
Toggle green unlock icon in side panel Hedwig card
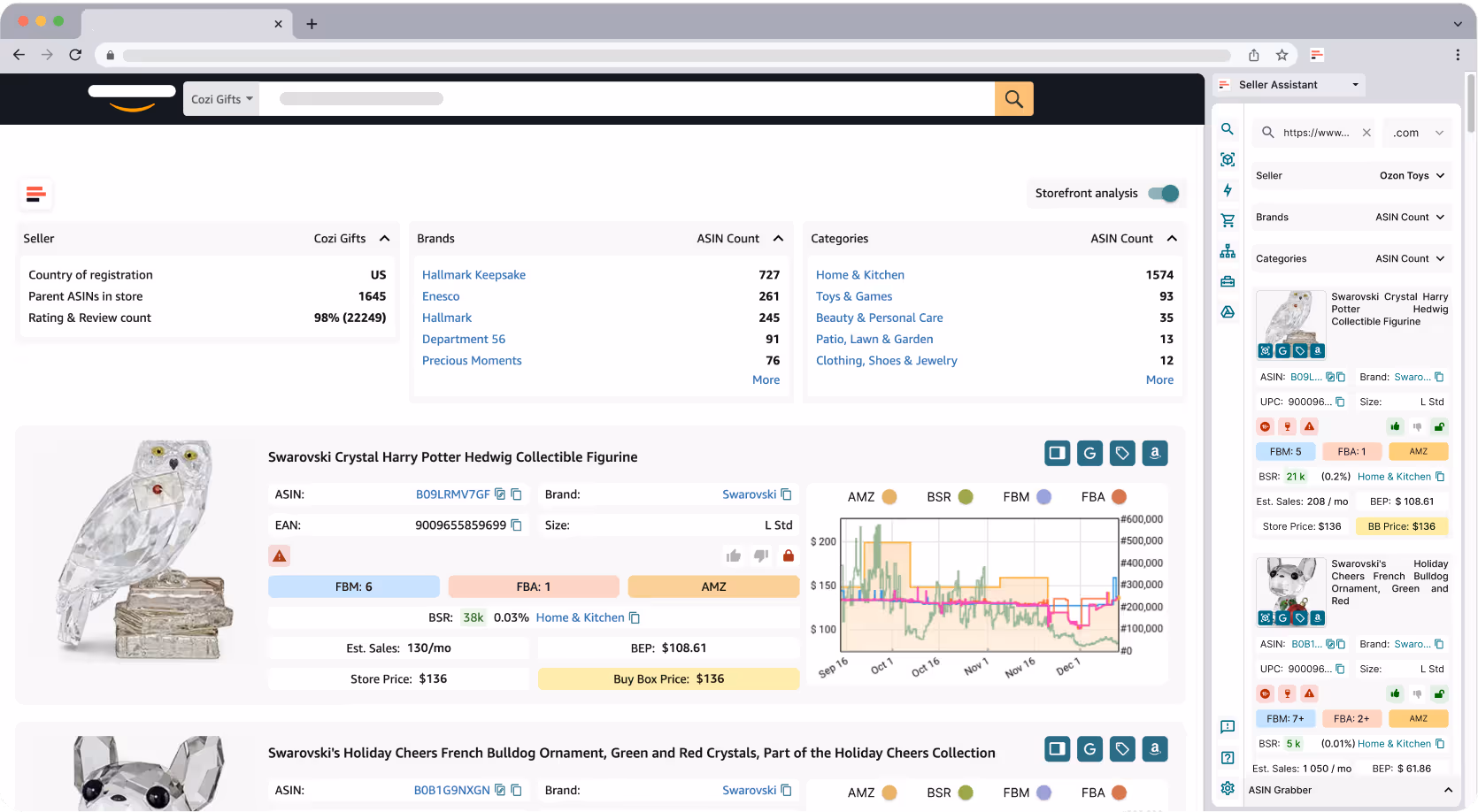pyautogui.click(x=1439, y=426)
